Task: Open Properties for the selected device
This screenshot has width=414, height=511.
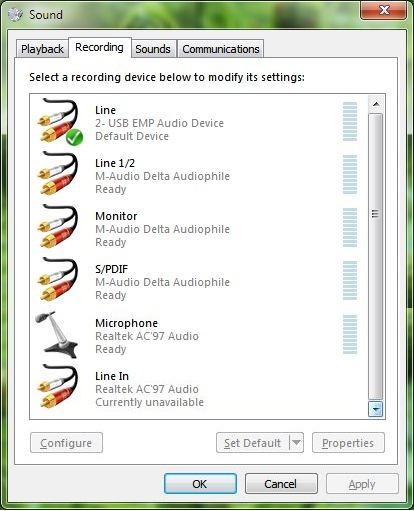Action: click(x=348, y=443)
